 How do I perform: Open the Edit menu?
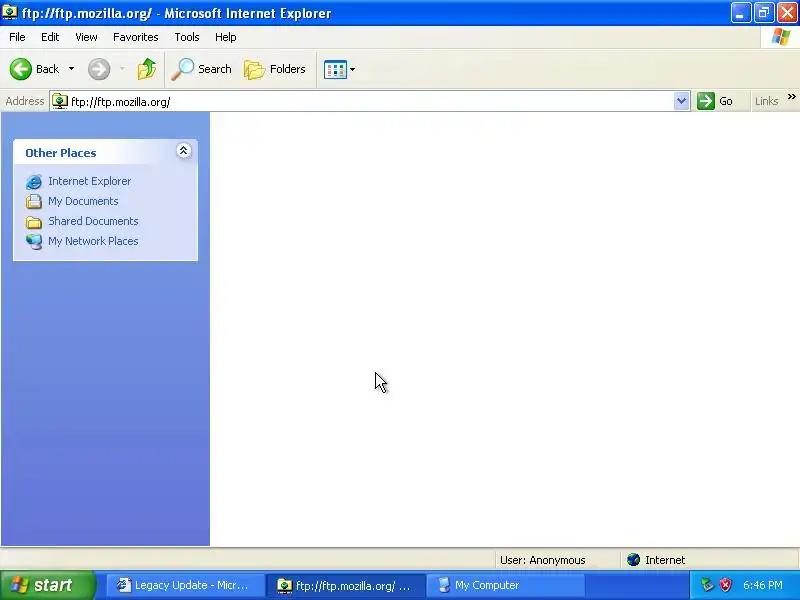tap(50, 37)
